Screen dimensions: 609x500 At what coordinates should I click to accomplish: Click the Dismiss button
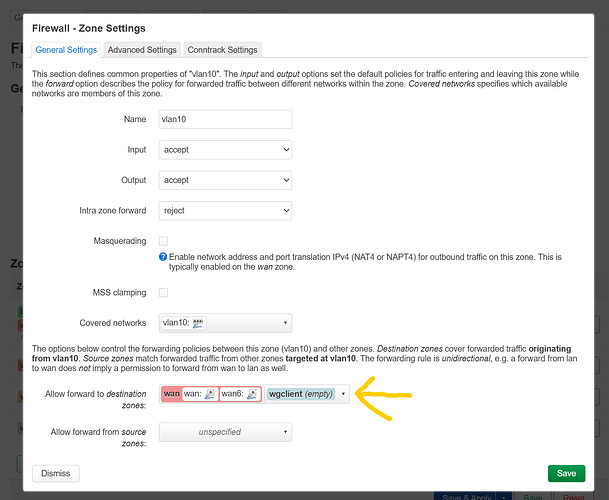tap(56, 473)
